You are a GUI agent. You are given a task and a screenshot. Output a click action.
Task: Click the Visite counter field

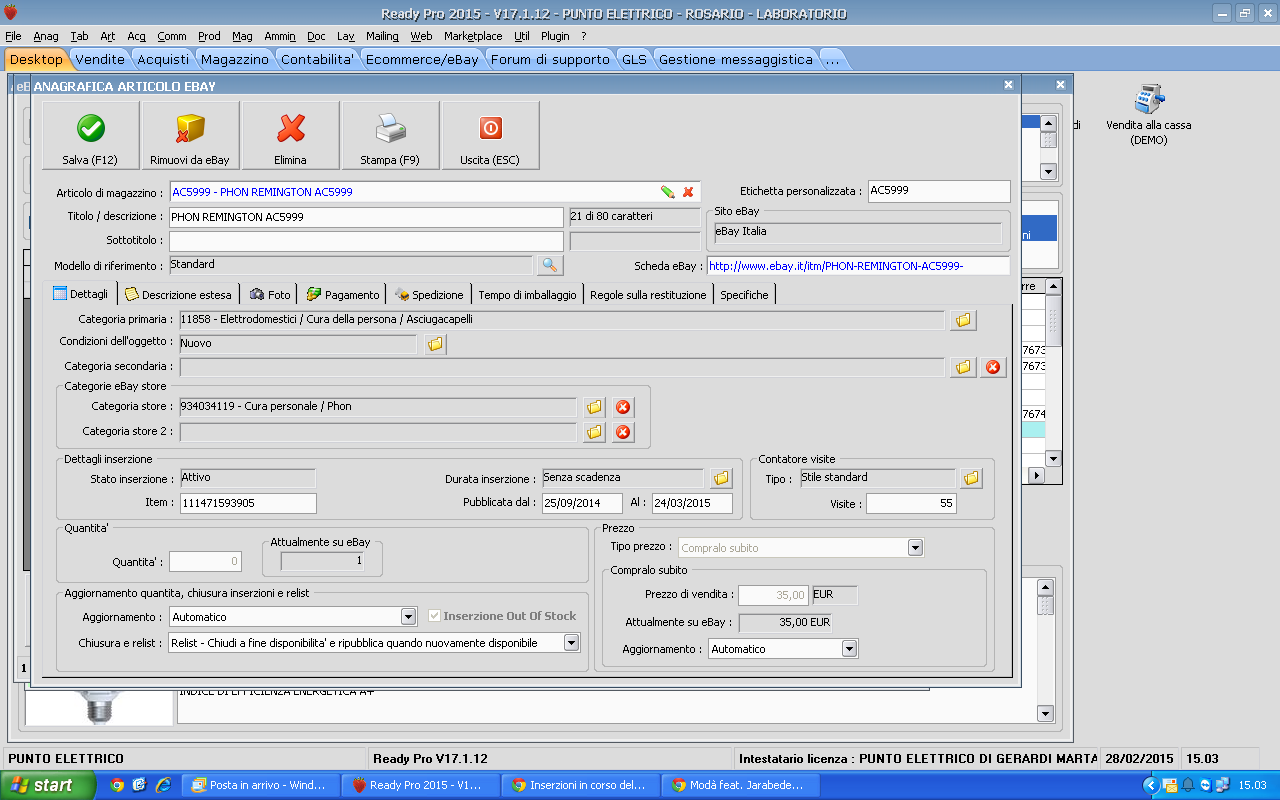(x=911, y=504)
